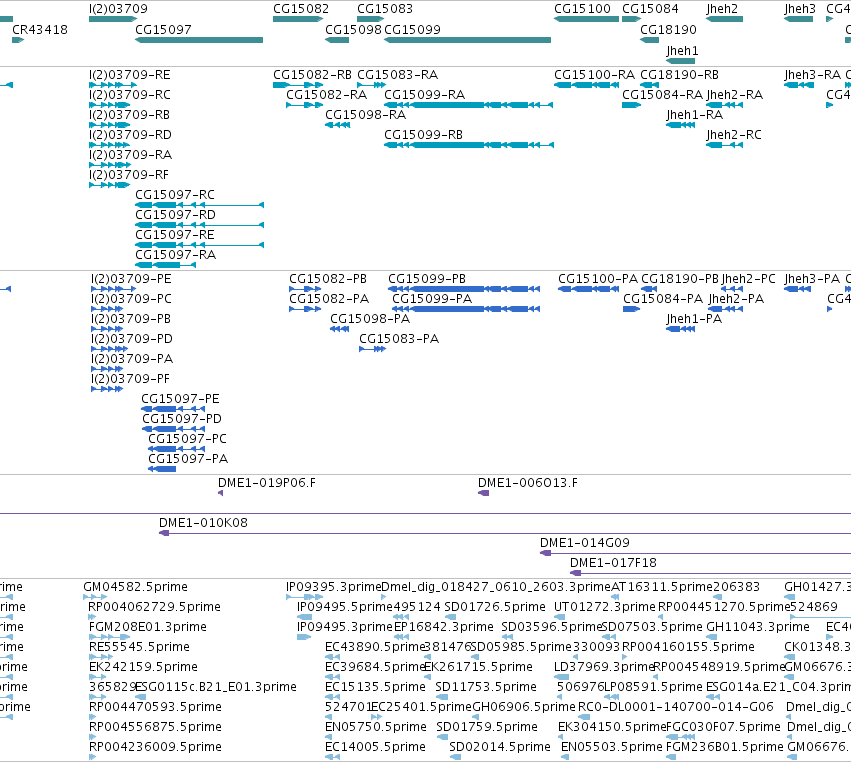Select protein CG15097-PE
851x762 pixels.
click(173, 409)
